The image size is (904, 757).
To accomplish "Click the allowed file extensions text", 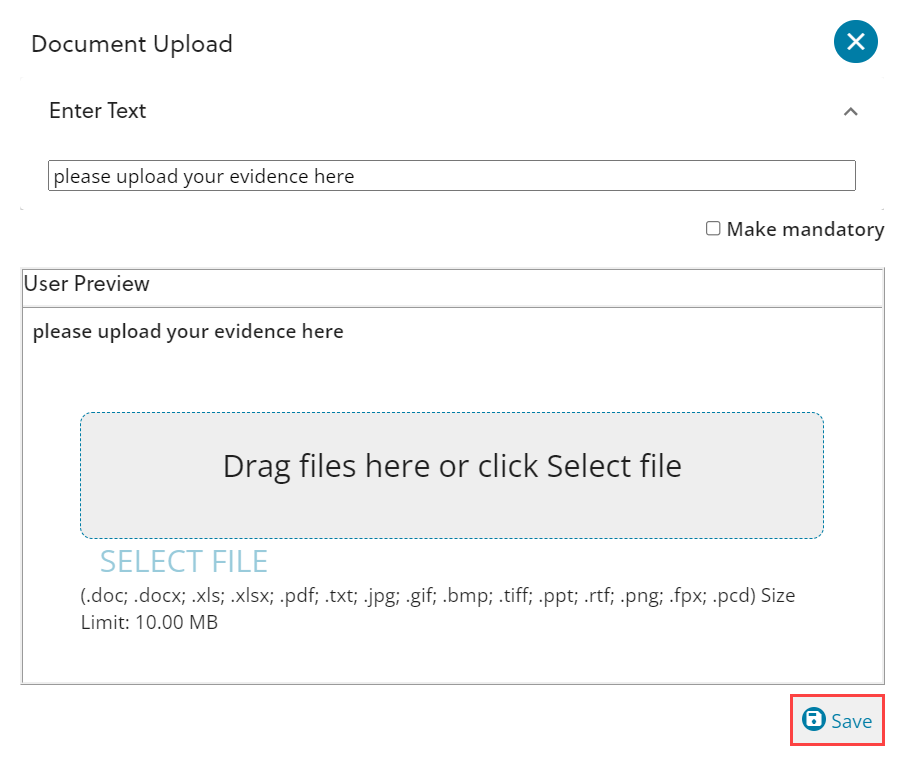I will click(418, 596).
